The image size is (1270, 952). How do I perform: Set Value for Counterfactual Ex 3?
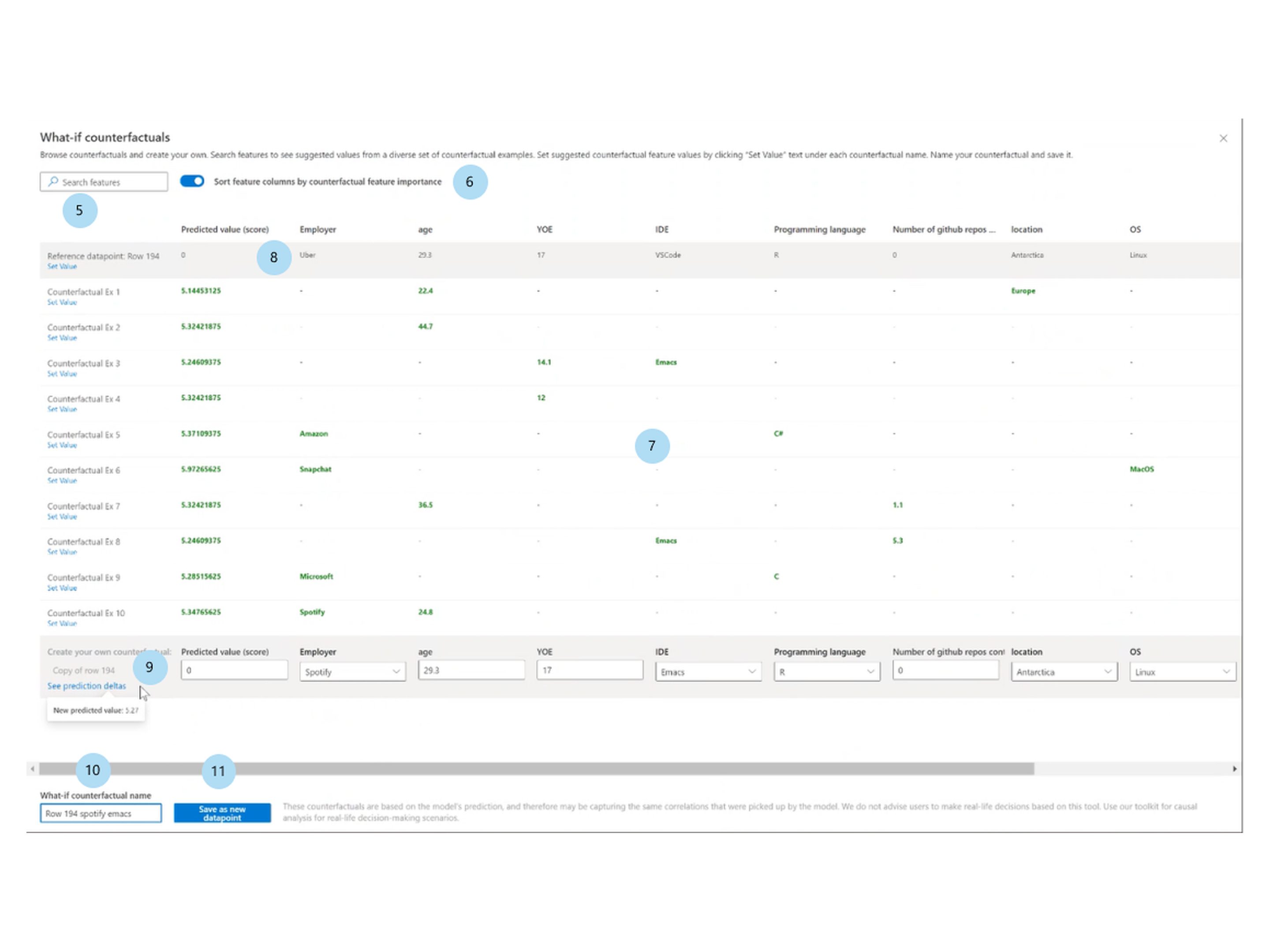pos(62,374)
